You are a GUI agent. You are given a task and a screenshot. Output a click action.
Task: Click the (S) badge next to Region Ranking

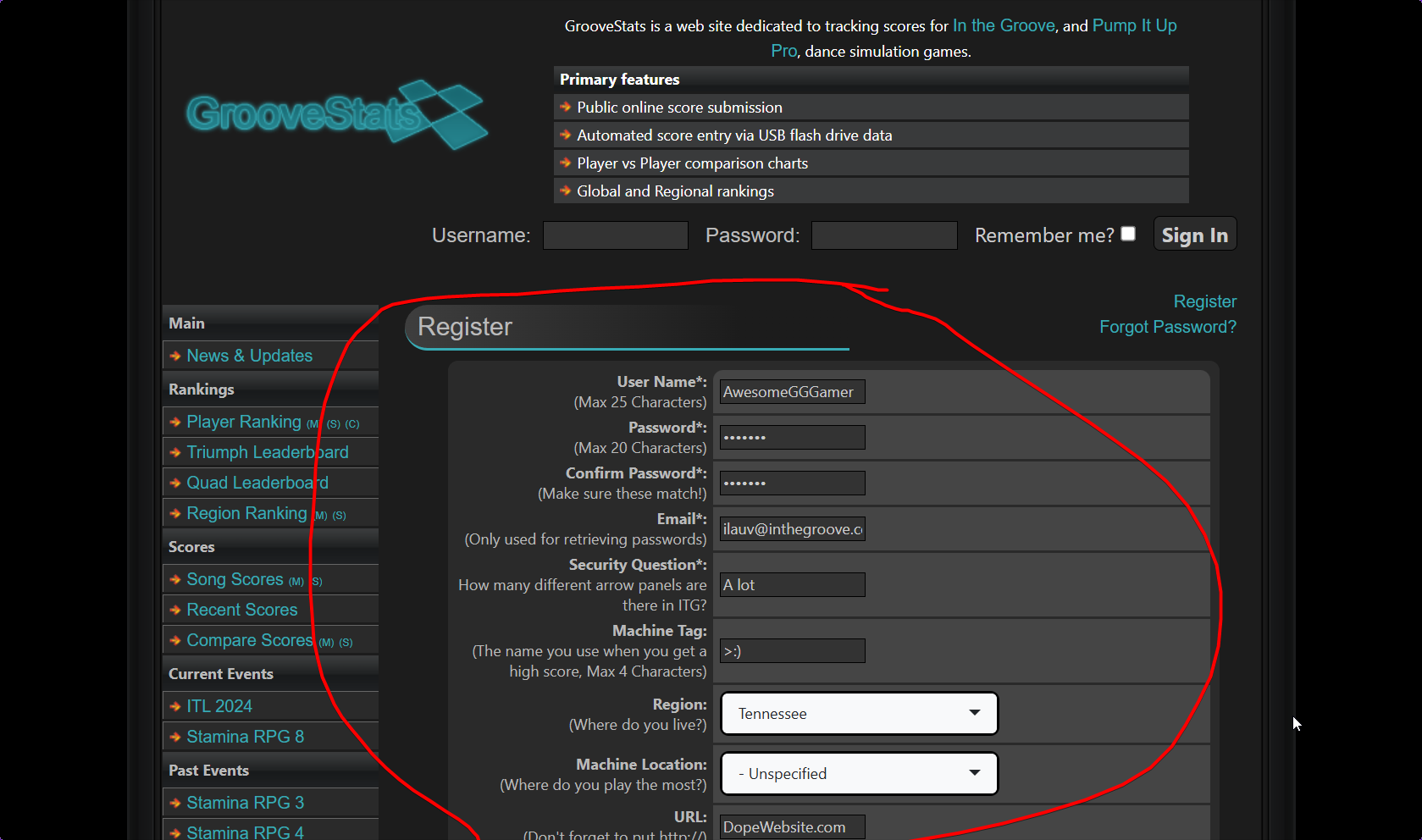[339, 516]
